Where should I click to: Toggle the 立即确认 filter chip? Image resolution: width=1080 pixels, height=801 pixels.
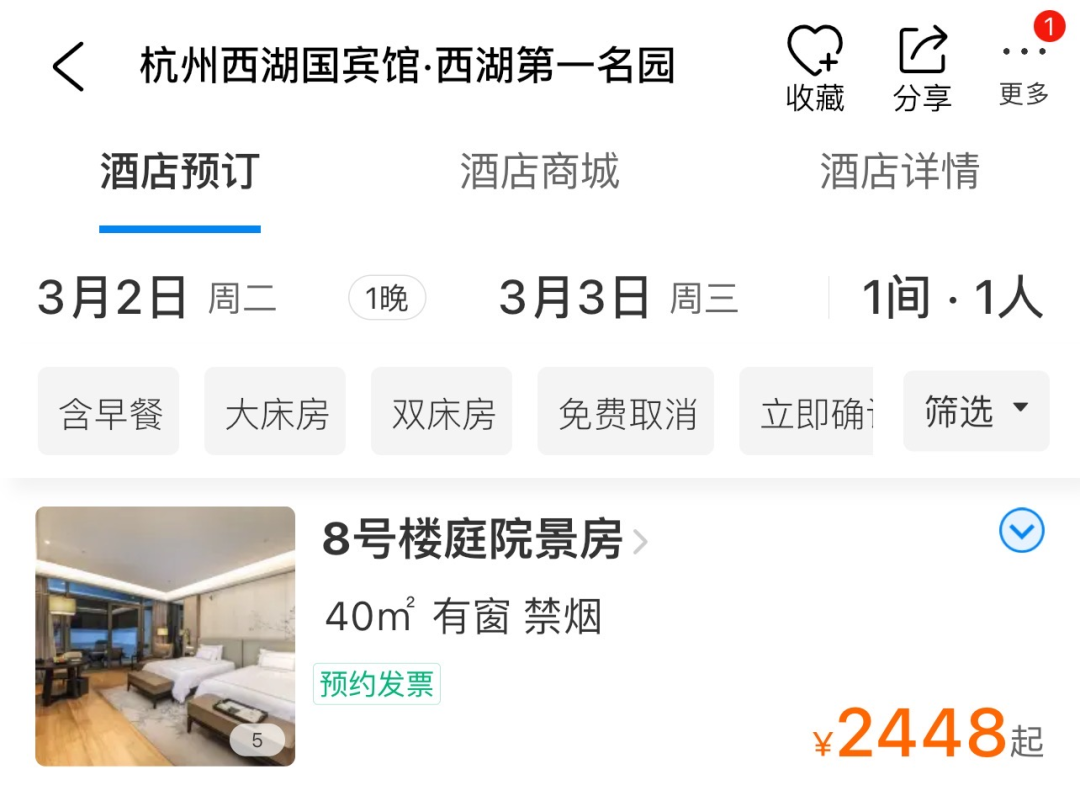[807, 412]
